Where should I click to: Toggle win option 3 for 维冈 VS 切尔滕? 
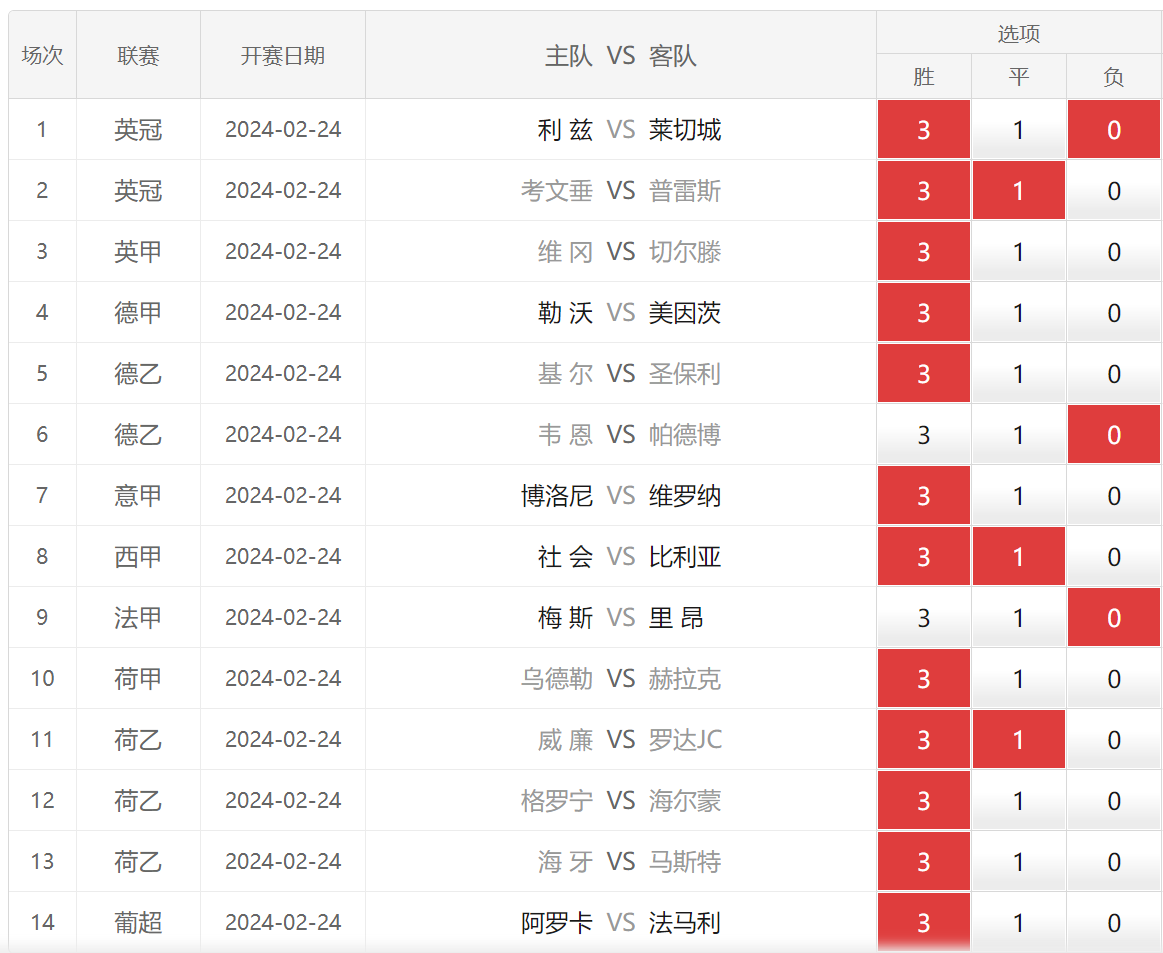click(923, 251)
